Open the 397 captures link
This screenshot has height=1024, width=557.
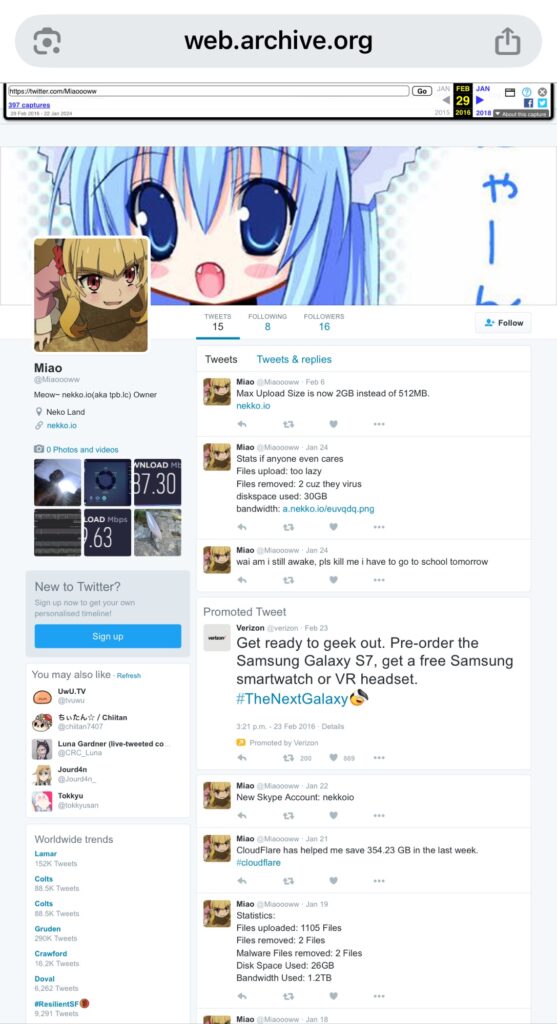point(29,104)
